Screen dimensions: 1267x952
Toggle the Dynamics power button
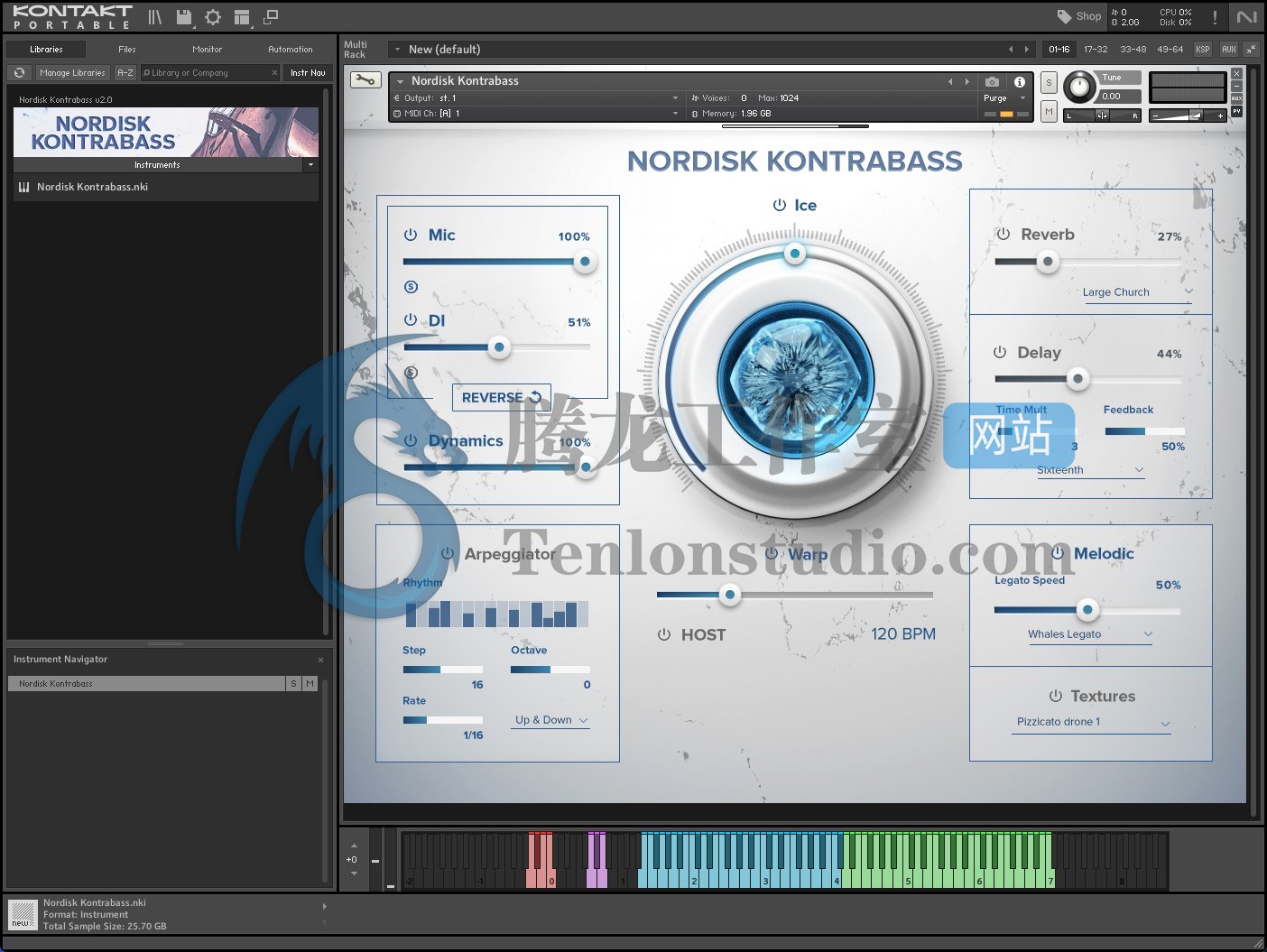pyautogui.click(x=411, y=440)
